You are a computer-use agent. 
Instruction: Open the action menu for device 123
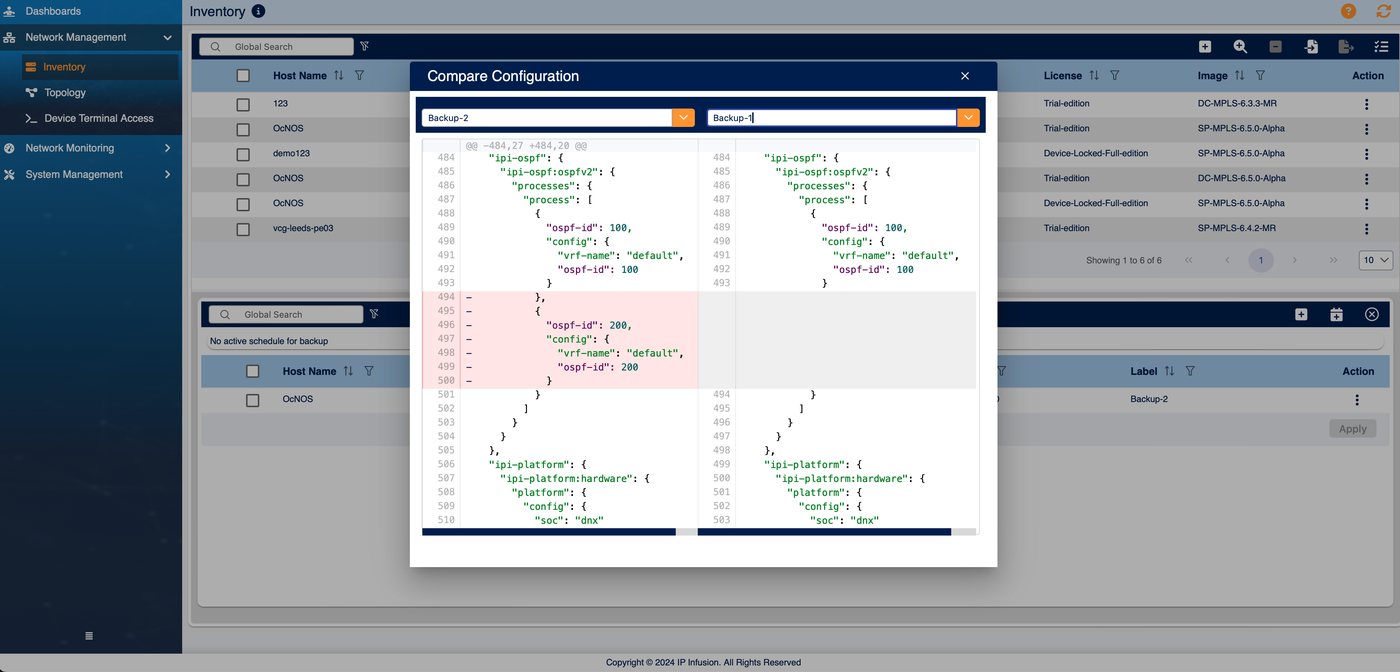click(1367, 103)
